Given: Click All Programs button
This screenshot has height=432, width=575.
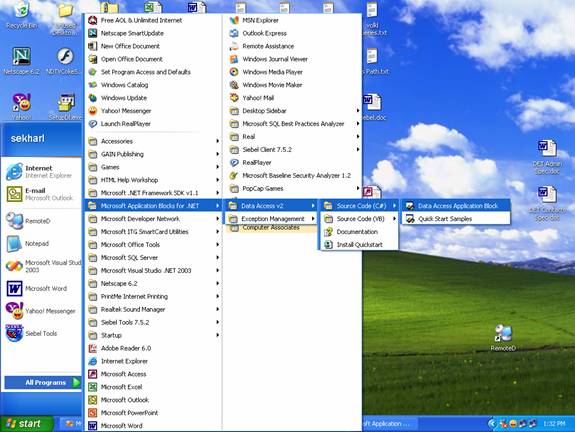Looking at the screenshot, I should click(43, 382).
